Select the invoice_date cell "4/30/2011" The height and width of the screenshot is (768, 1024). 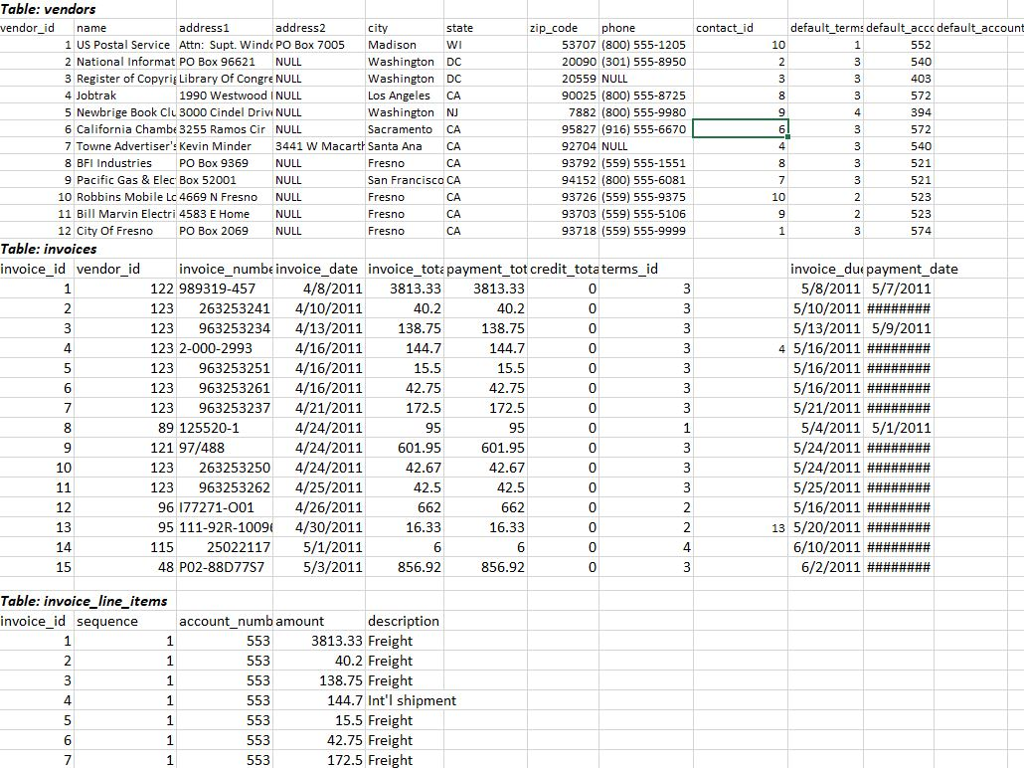tap(311, 528)
